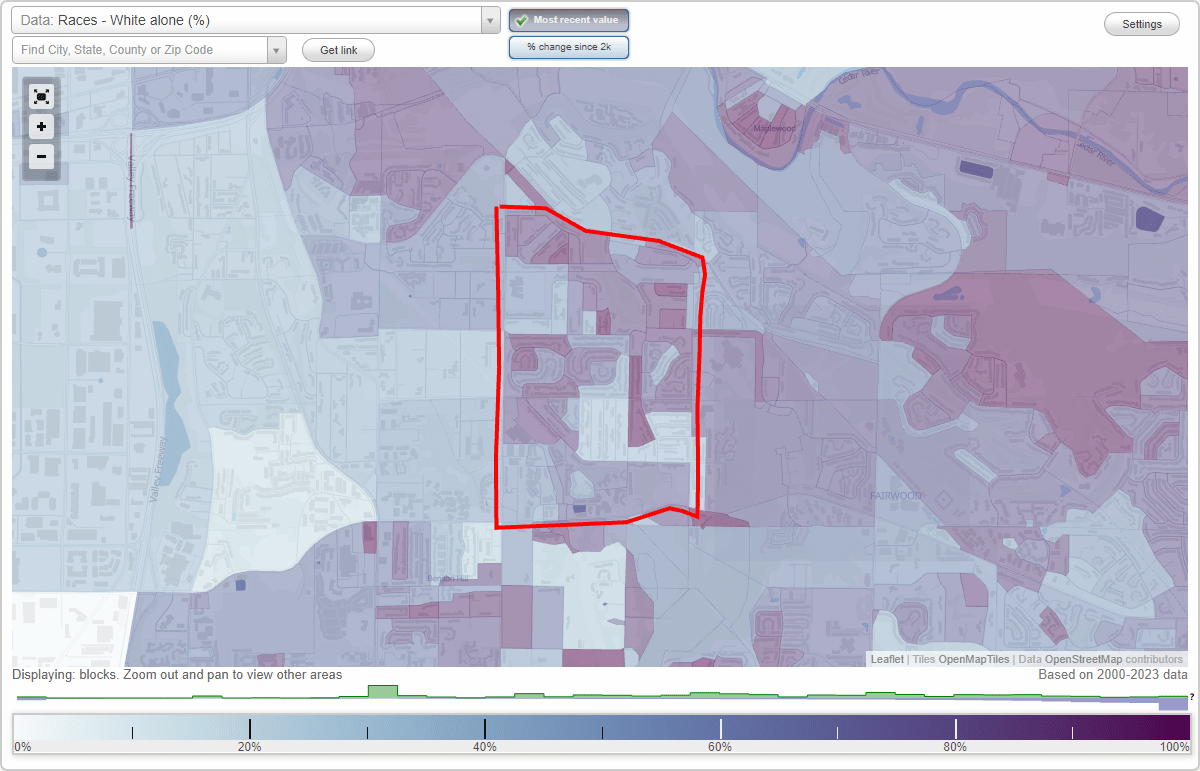Screen dimensions: 1200x771
Task: Click the Get link button
Action: [x=337, y=50]
